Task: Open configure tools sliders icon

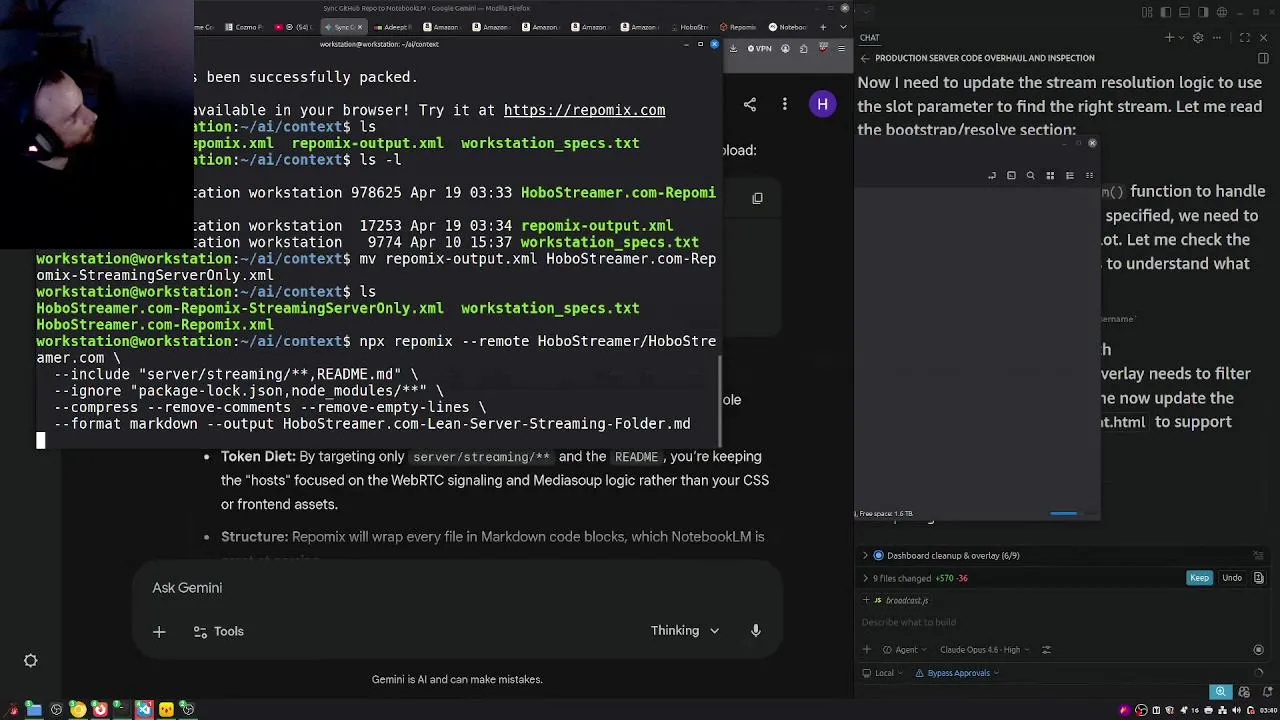Action: 1046,650
